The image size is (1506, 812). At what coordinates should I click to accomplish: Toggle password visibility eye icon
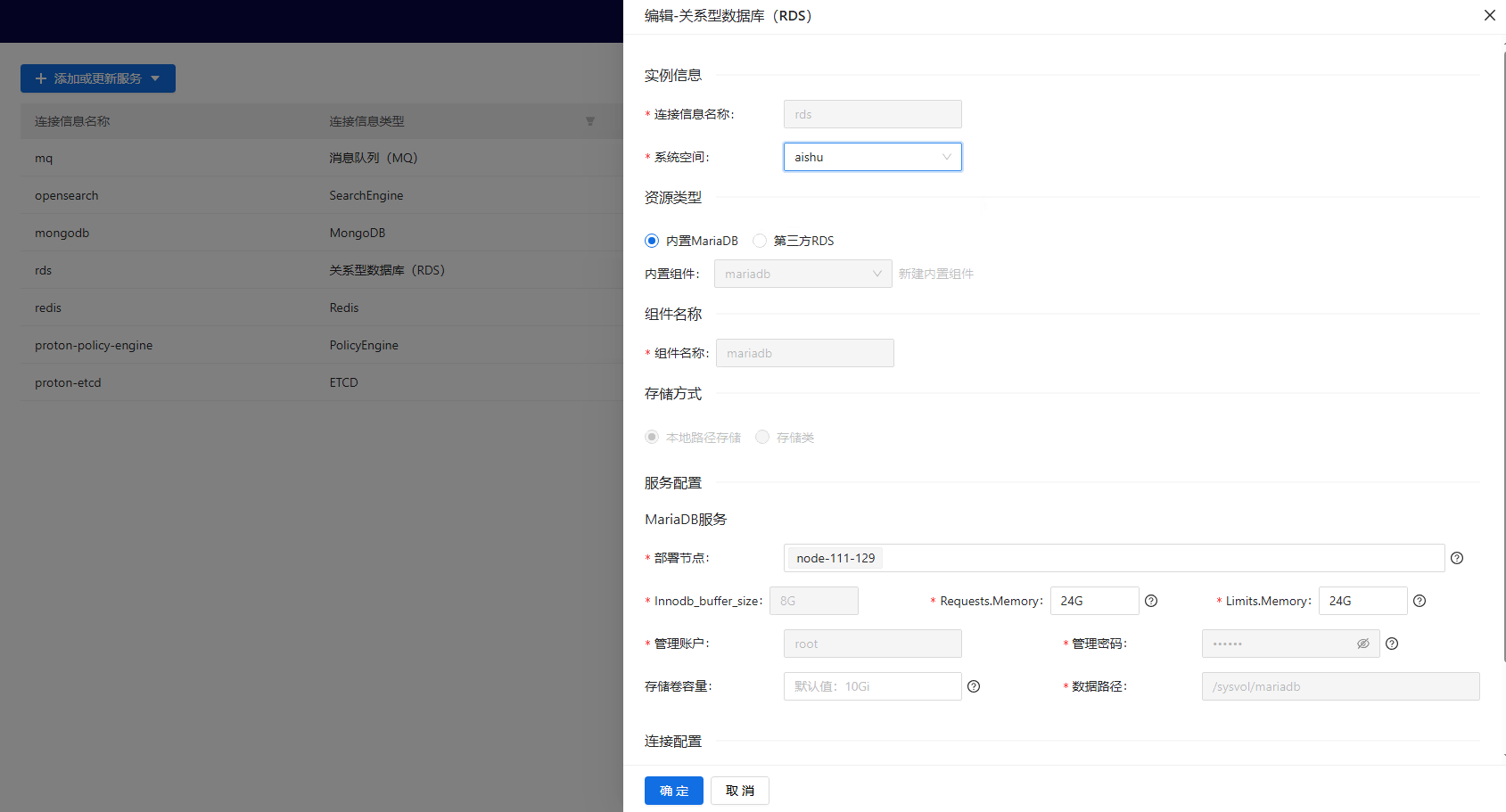click(1363, 644)
